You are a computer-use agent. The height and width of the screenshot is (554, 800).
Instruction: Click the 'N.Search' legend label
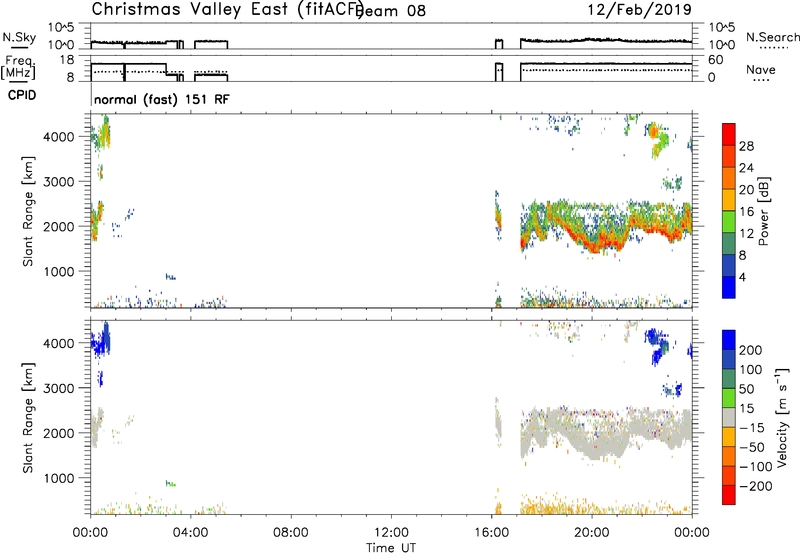click(x=773, y=37)
